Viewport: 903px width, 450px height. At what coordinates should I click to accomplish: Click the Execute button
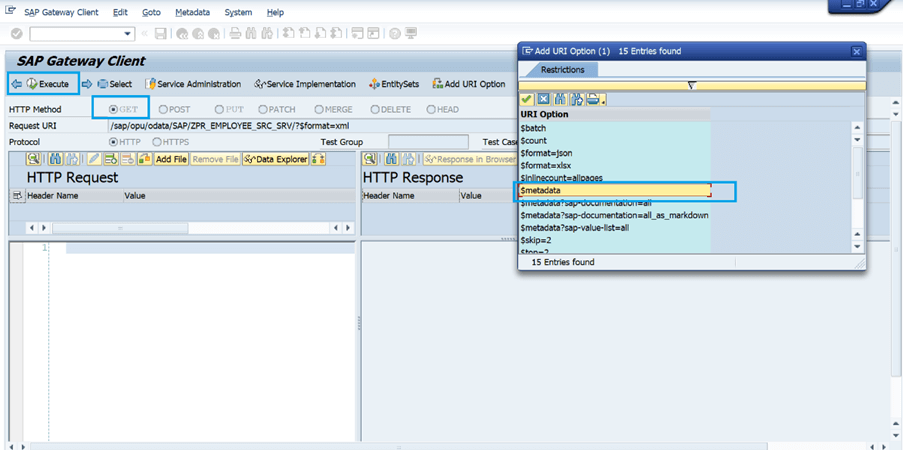(x=49, y=84)
